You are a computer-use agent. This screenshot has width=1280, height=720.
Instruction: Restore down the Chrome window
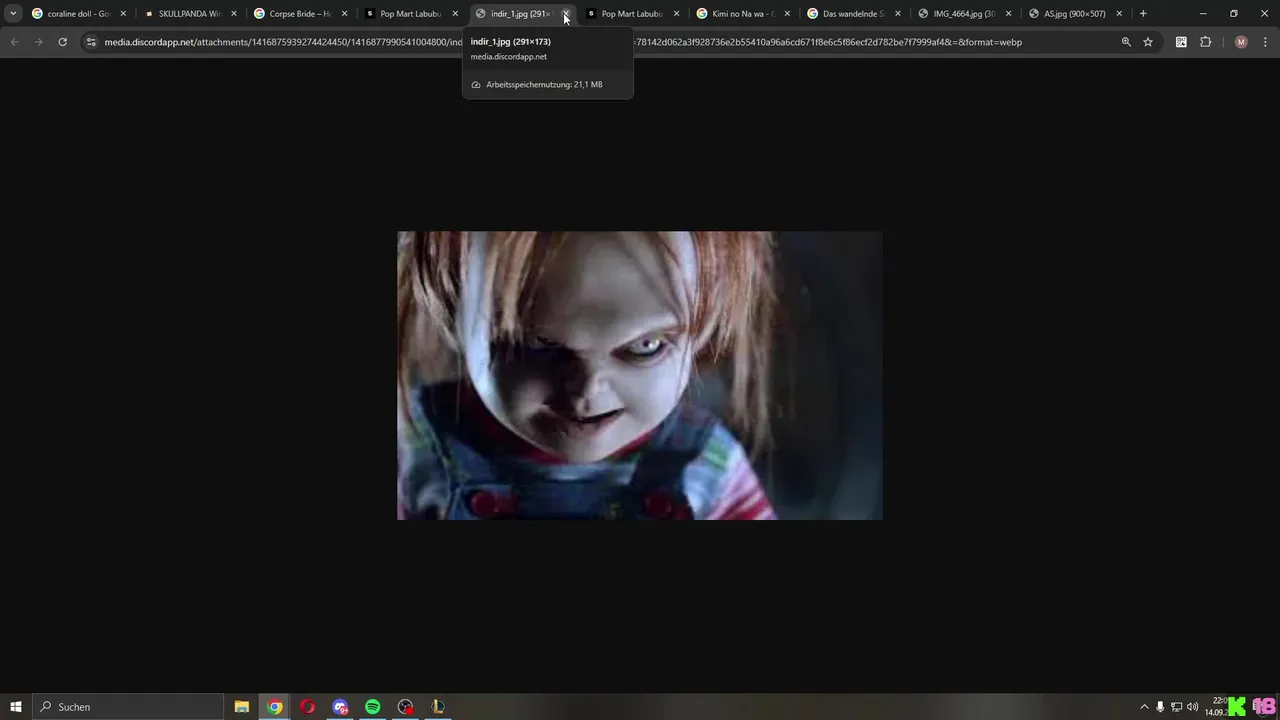pos(1233,14)
